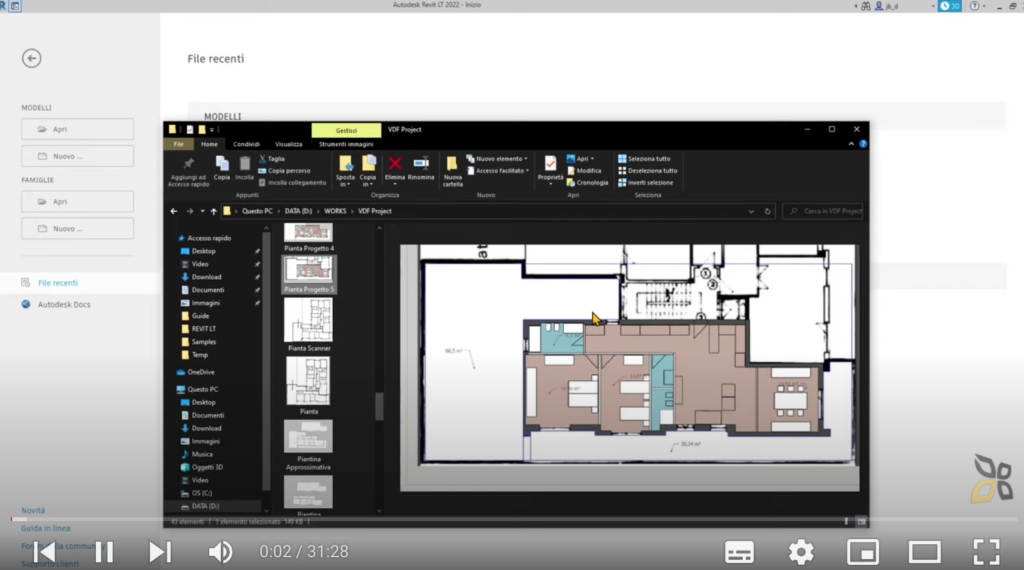Open the Apri ribbon dropdown in Explorer
This screenshot has height=570, width=1024.
click(x=581, y=159)
